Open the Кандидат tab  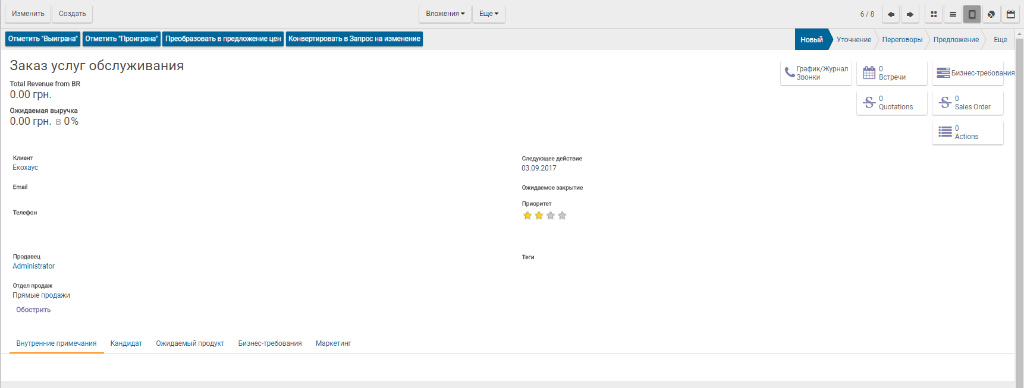pyautogui.click(x=126, y=344)
